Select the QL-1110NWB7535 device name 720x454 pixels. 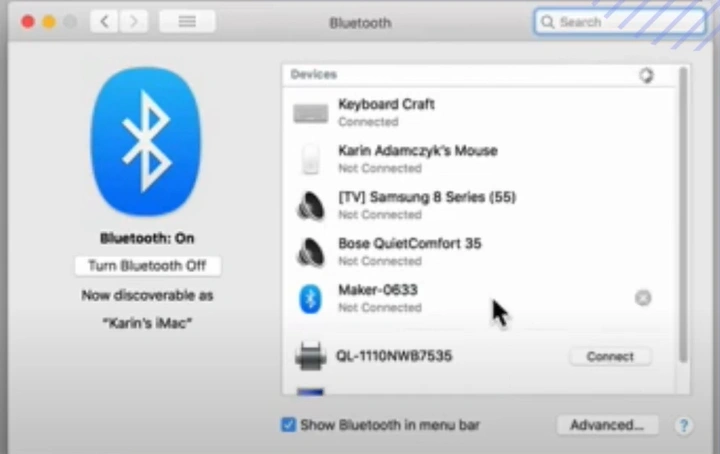(394, 356)
